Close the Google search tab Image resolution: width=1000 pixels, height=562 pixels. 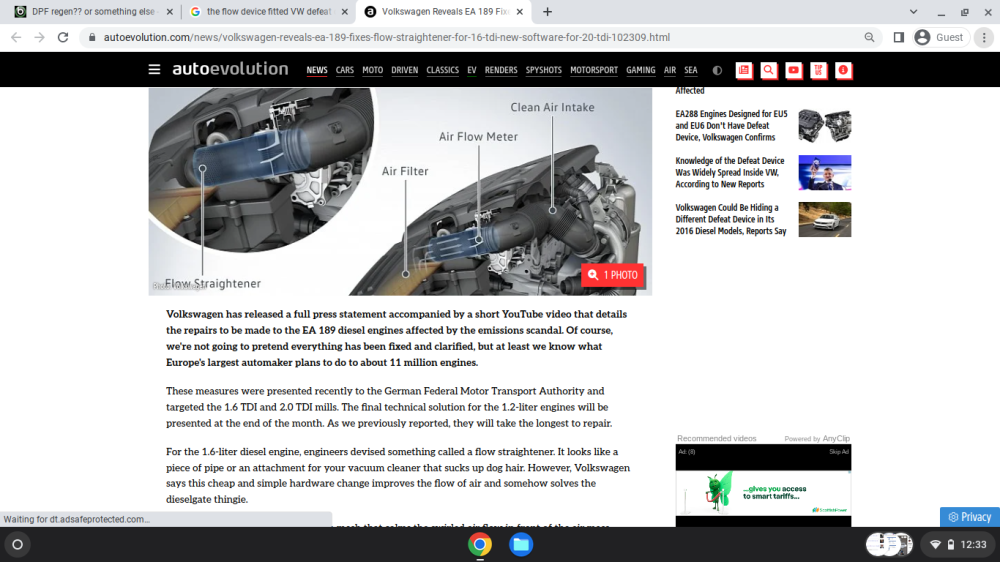tap(344, 11)
